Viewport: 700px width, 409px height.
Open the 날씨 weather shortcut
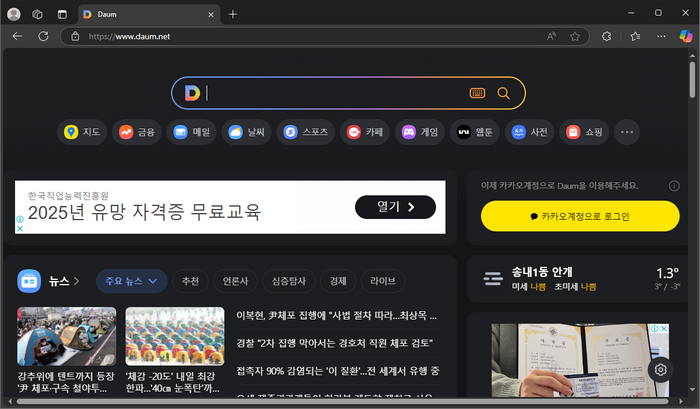coord(246,132)
